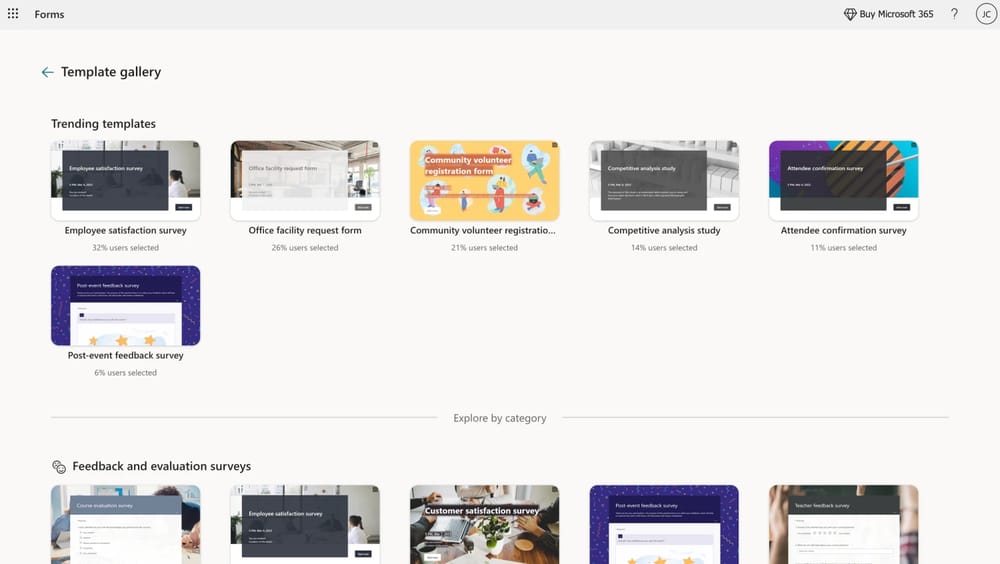The height and width of the screenshot is (564, 1000).
Task: Click the Feedback and evaluation surveys heading
Action: pos(161,467)
